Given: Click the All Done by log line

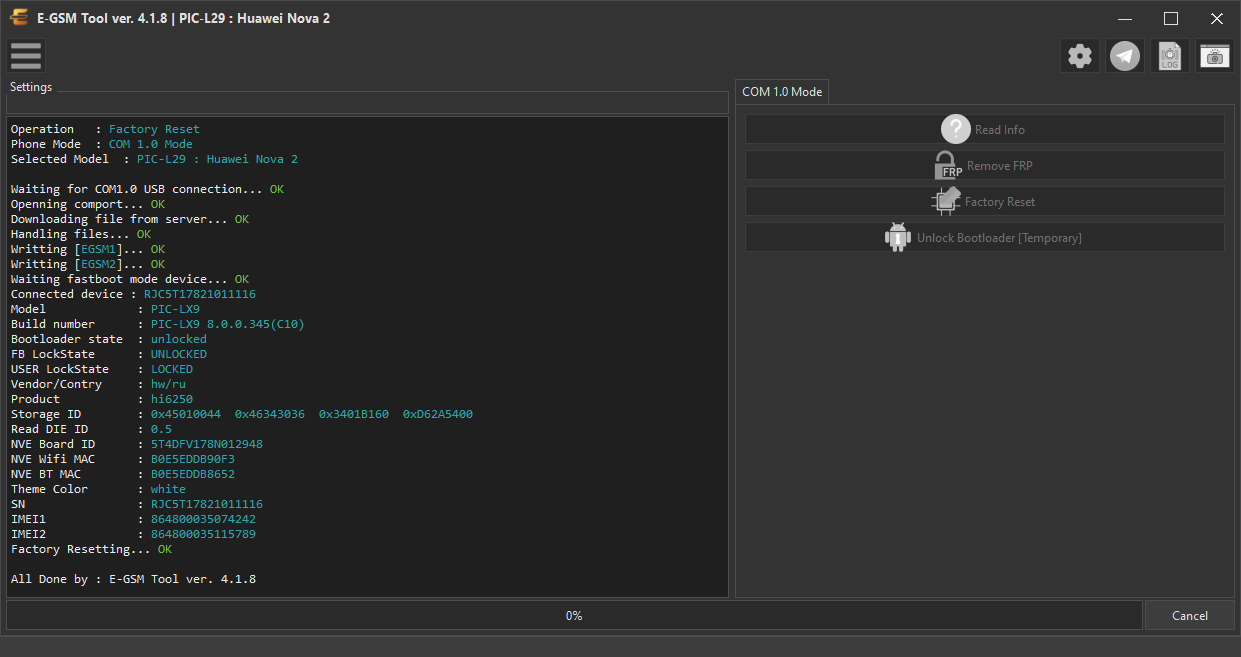Looking at the screenshot, I should click(133, 579).
